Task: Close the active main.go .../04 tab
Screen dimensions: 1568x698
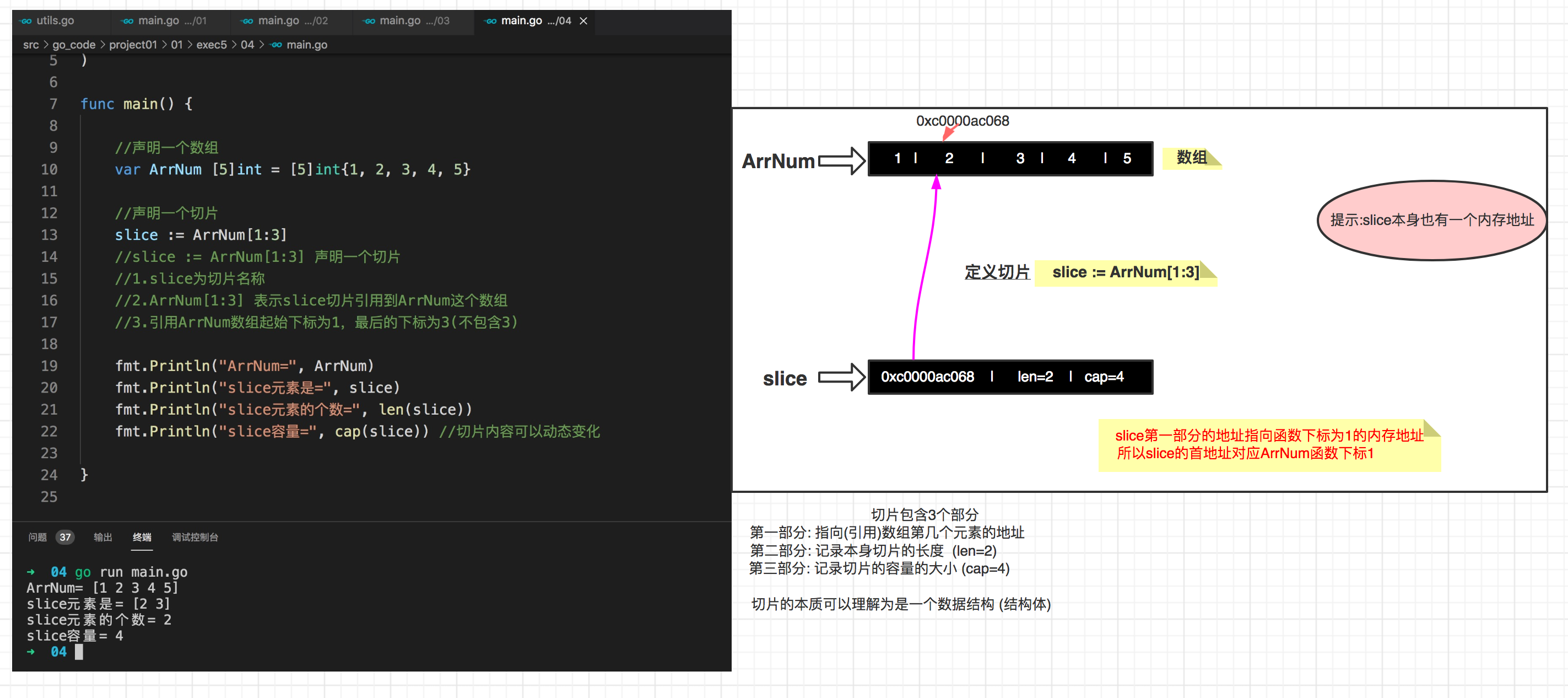Action: 583,21
